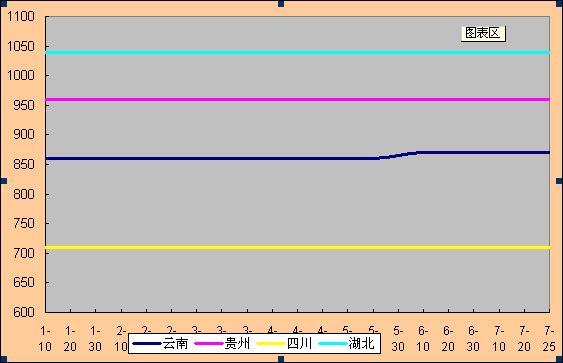The height and width of the screenshot is (363, 563).
Task: Select the 湖北 legend text entry
Action: pyautogui.click(x=362, y=344)
